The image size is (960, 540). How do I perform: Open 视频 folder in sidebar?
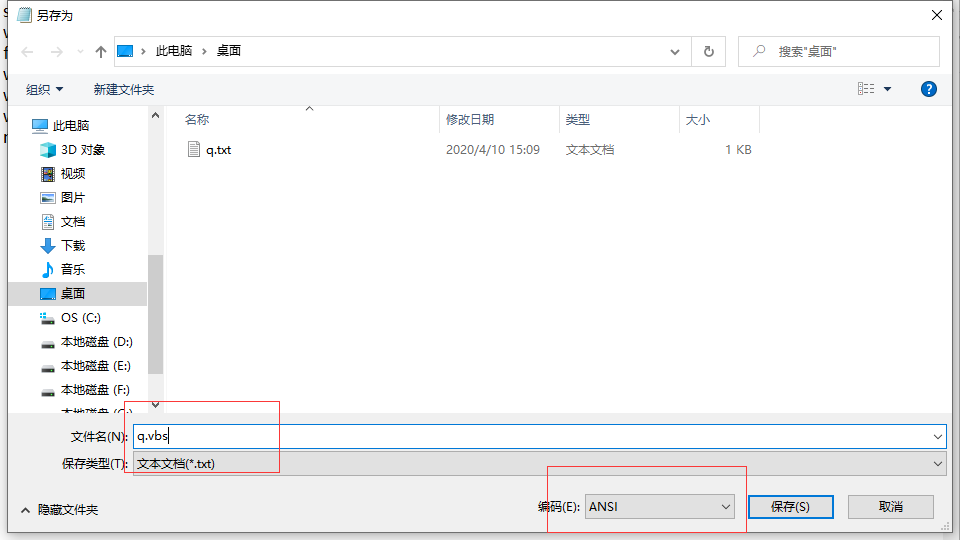tap(62, 174)
